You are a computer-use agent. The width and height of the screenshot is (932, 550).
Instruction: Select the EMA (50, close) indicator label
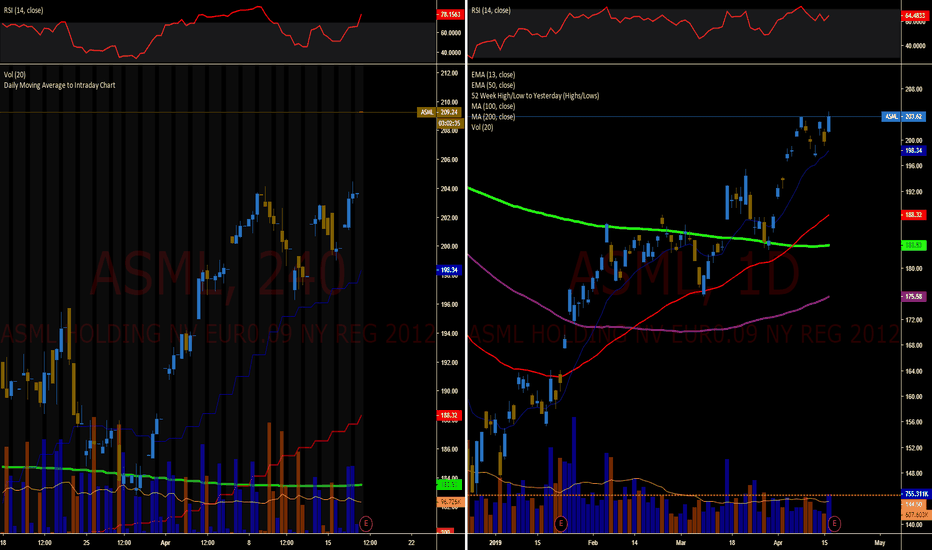point(493,85)
